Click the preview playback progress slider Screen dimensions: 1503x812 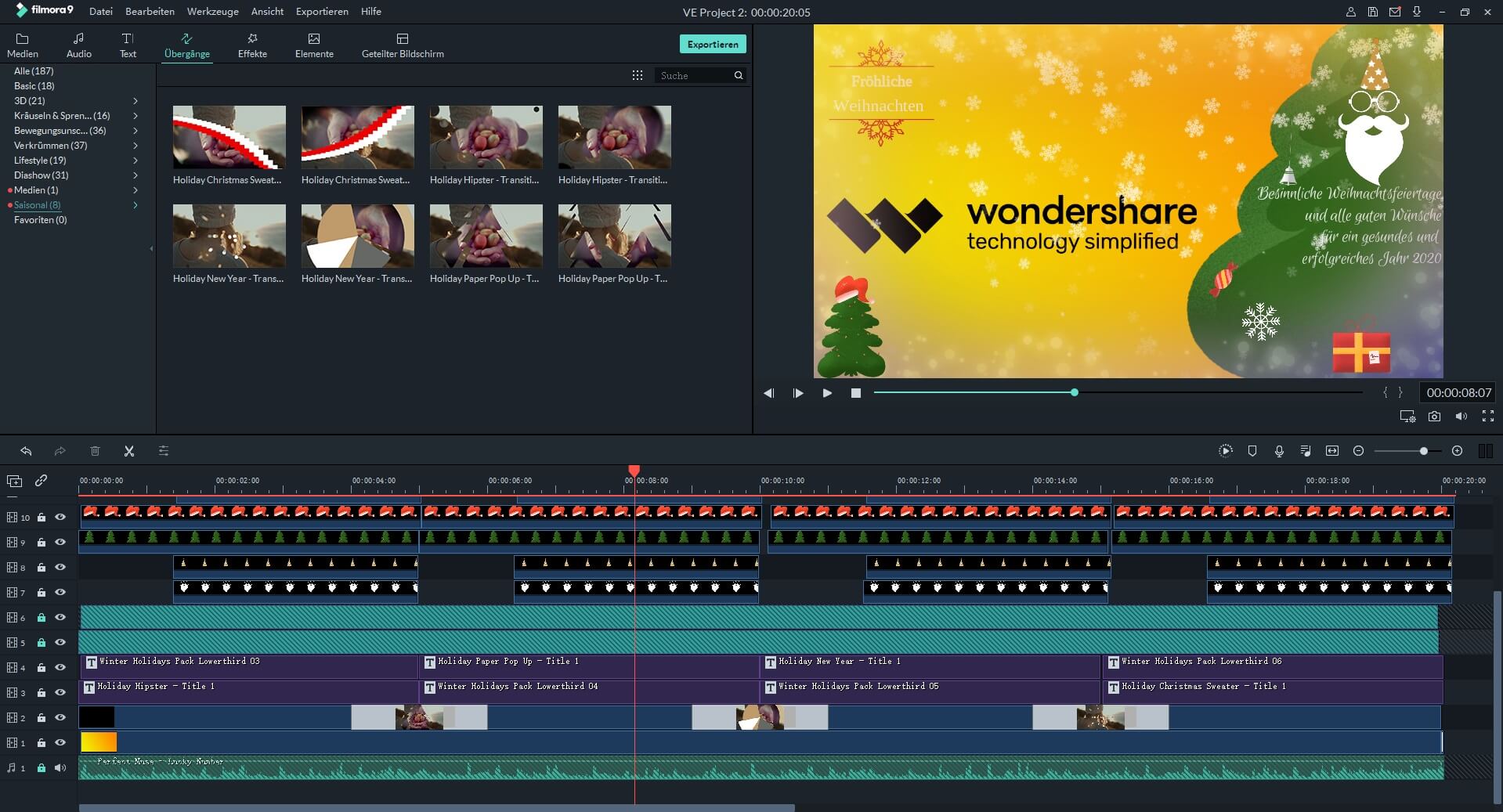pos(1118,392)
